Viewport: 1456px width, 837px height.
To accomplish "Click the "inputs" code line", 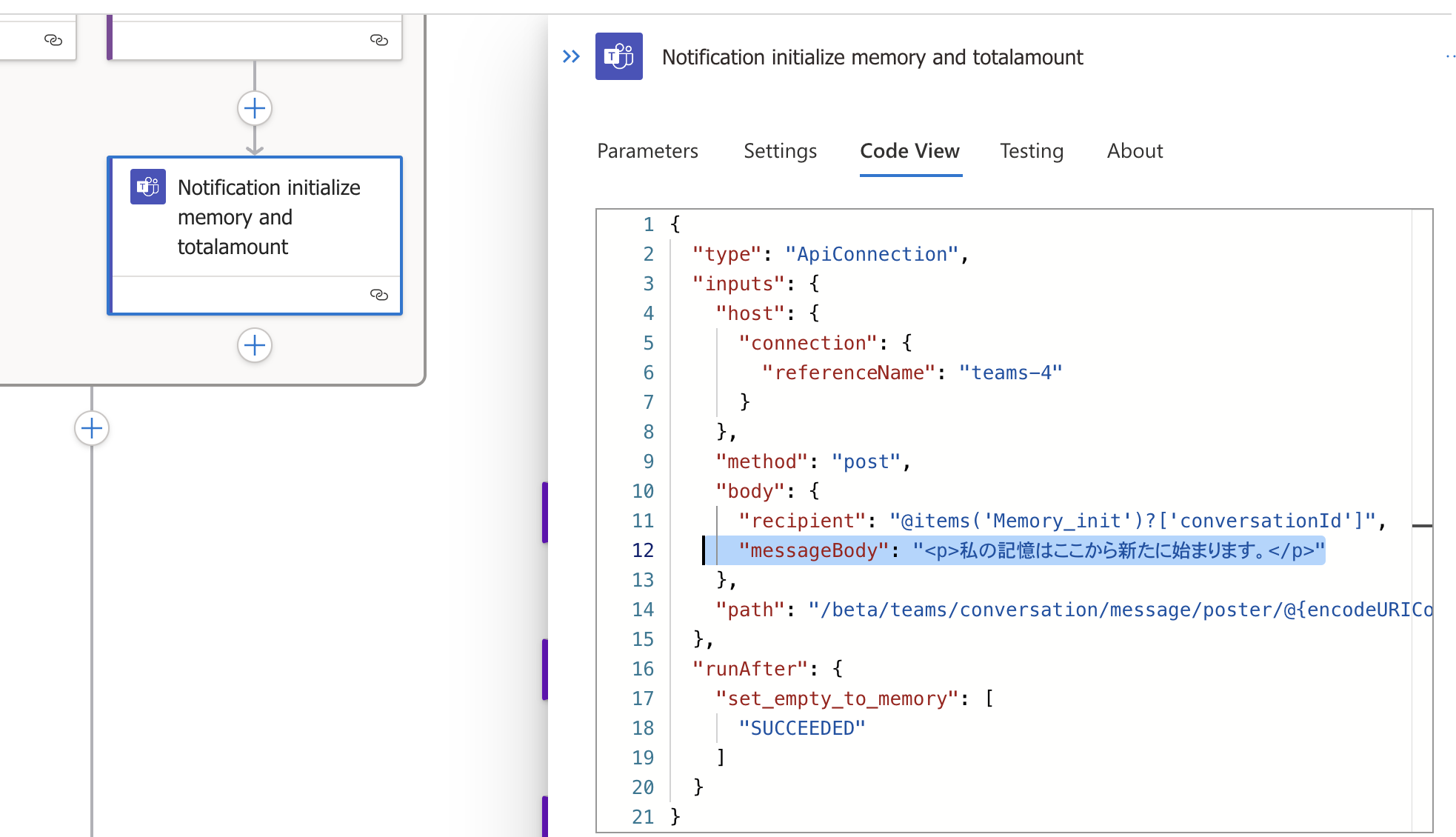I will pyautogui.click(x=756, y=284).
